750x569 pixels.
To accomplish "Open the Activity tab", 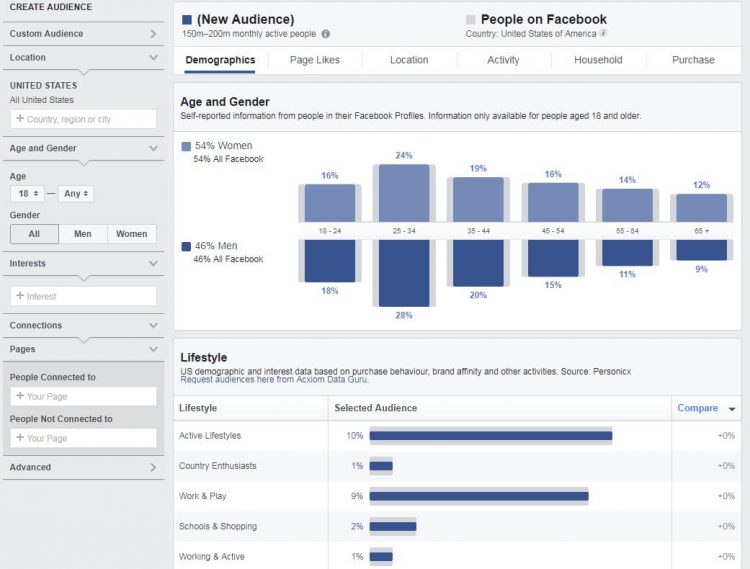I will point(503,60).
